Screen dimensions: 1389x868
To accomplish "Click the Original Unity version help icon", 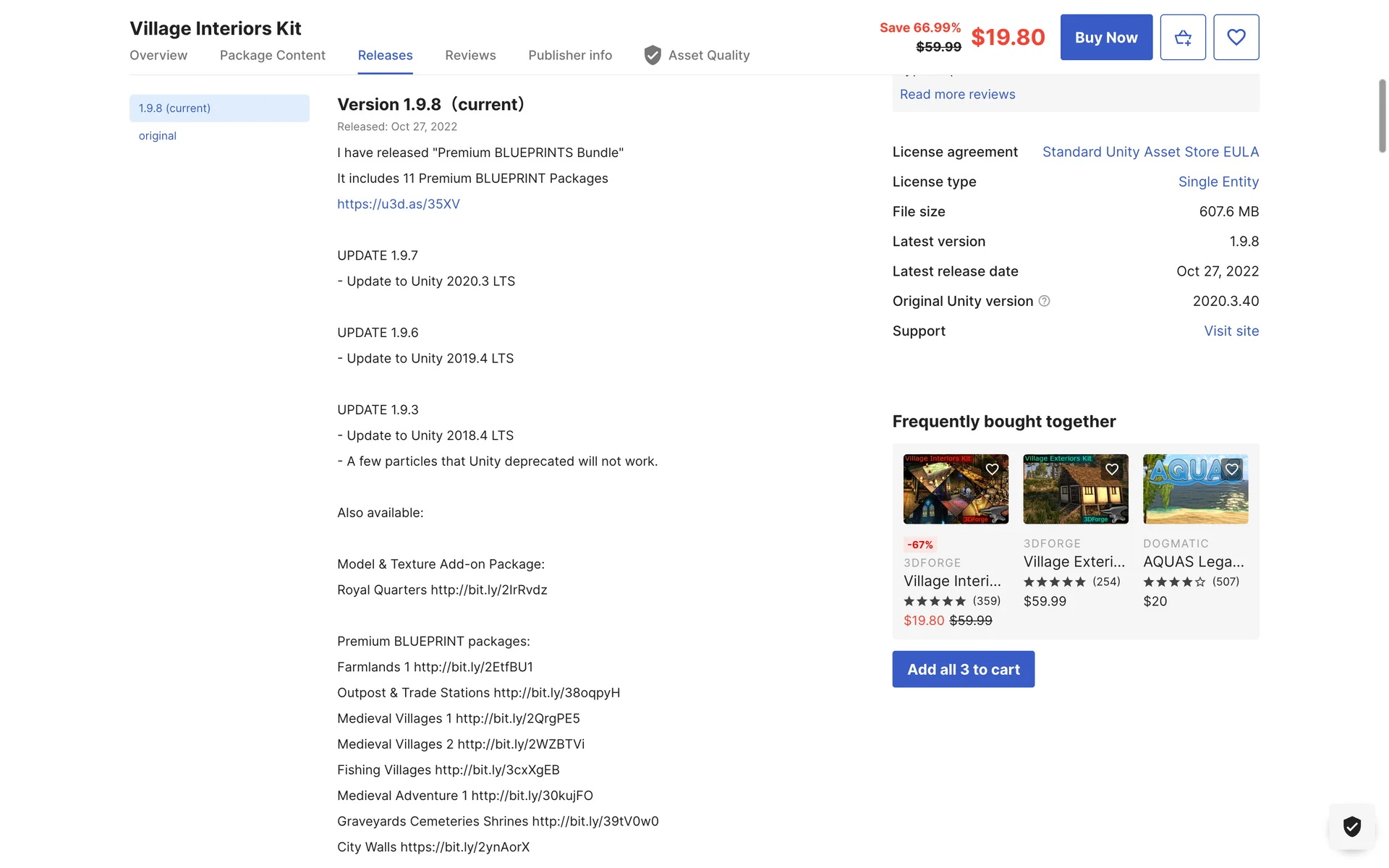I will tap(1044, 301).
